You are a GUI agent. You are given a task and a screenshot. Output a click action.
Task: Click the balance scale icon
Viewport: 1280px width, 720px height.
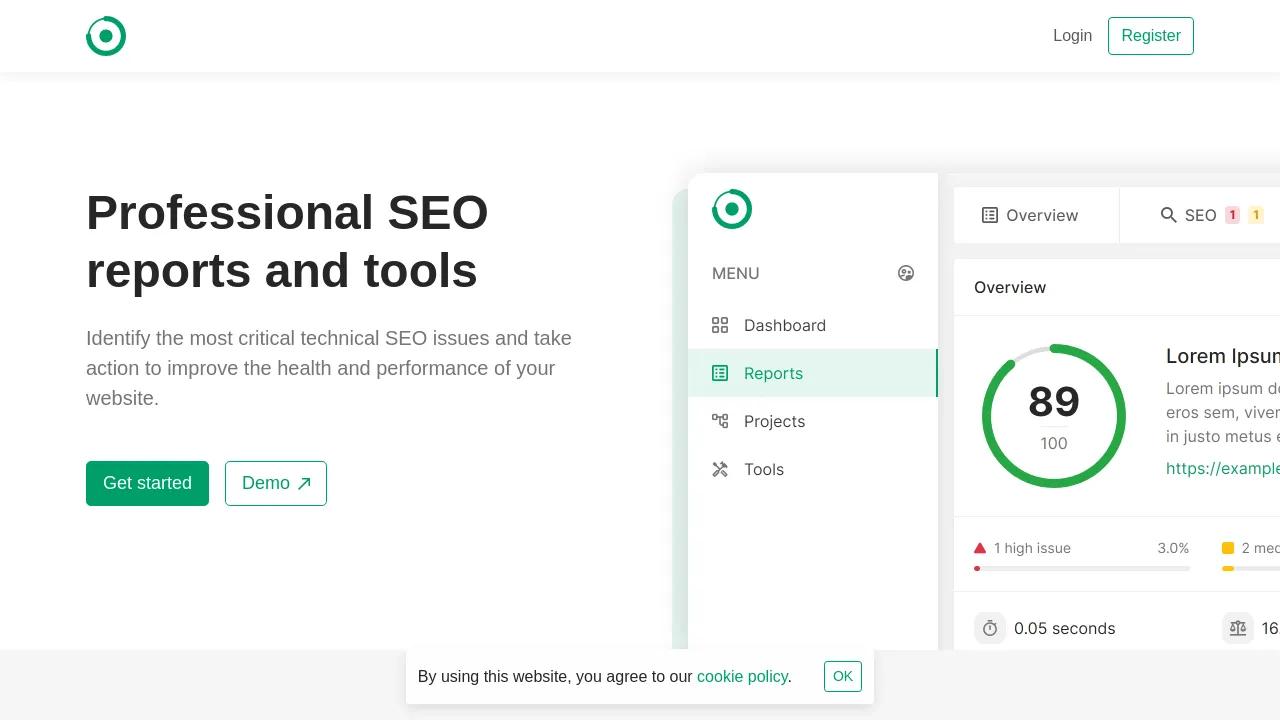pyautogui.click(x=1238, y=628)
